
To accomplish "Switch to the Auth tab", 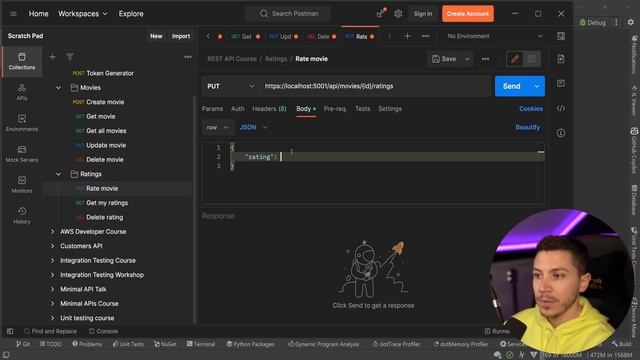I will tap(238, 109).
